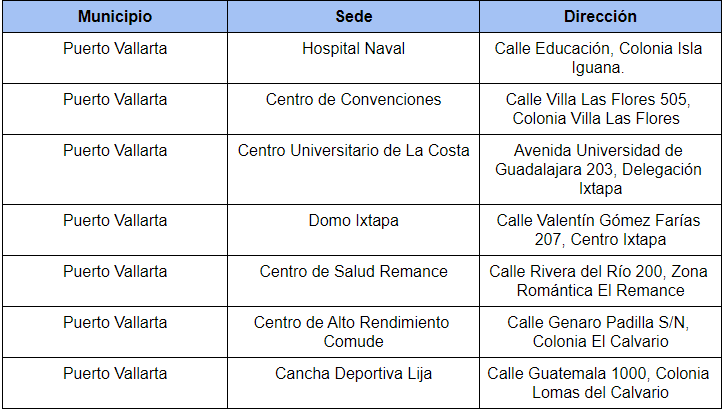Image resolution: width=724 pixels, height=412 pixels.
Task: Click the Calle Guatemala 1000 address
Action: point(598,383)
